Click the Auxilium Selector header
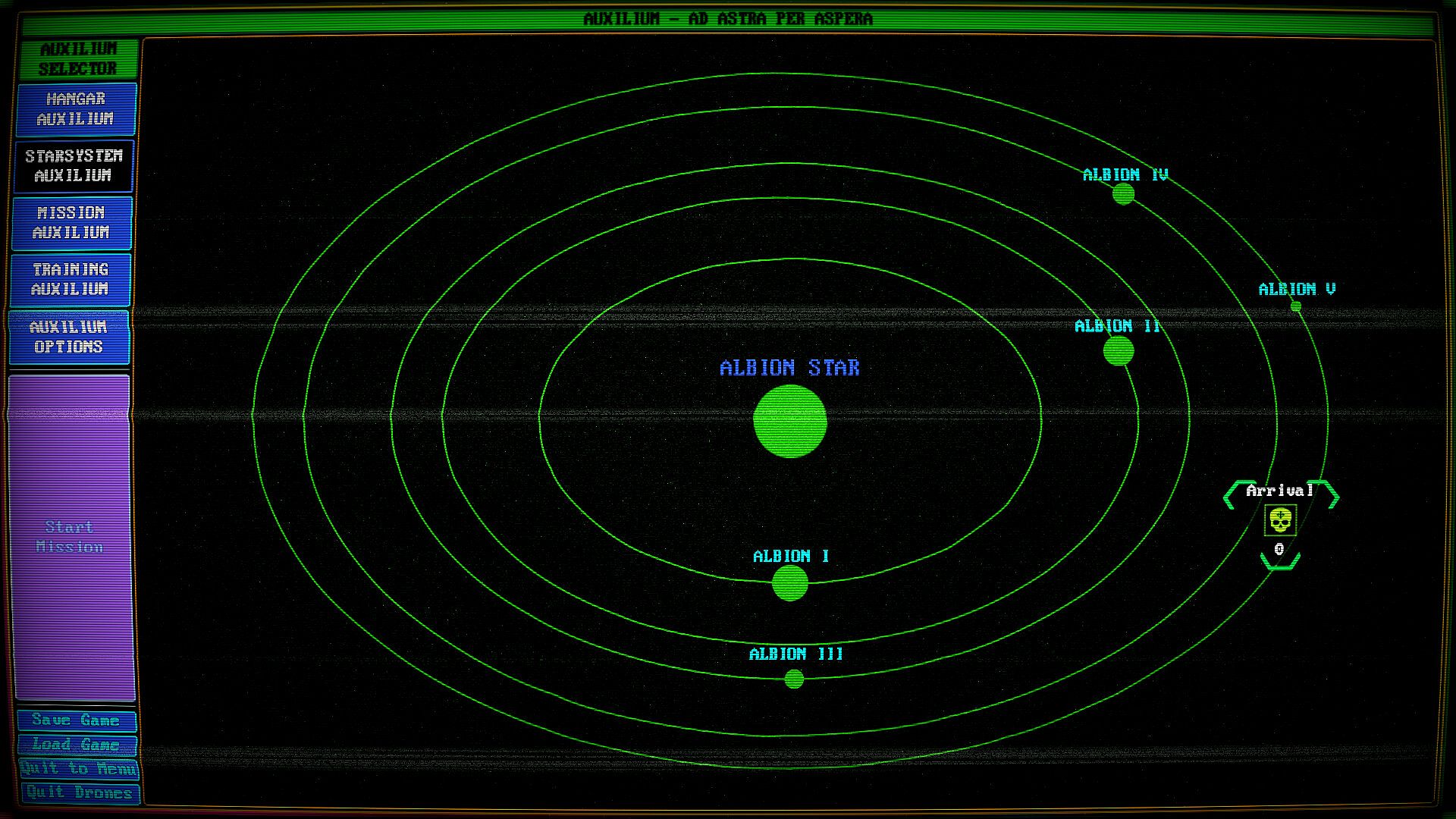Screen dimensions: 1456x819 pos(78,58)
